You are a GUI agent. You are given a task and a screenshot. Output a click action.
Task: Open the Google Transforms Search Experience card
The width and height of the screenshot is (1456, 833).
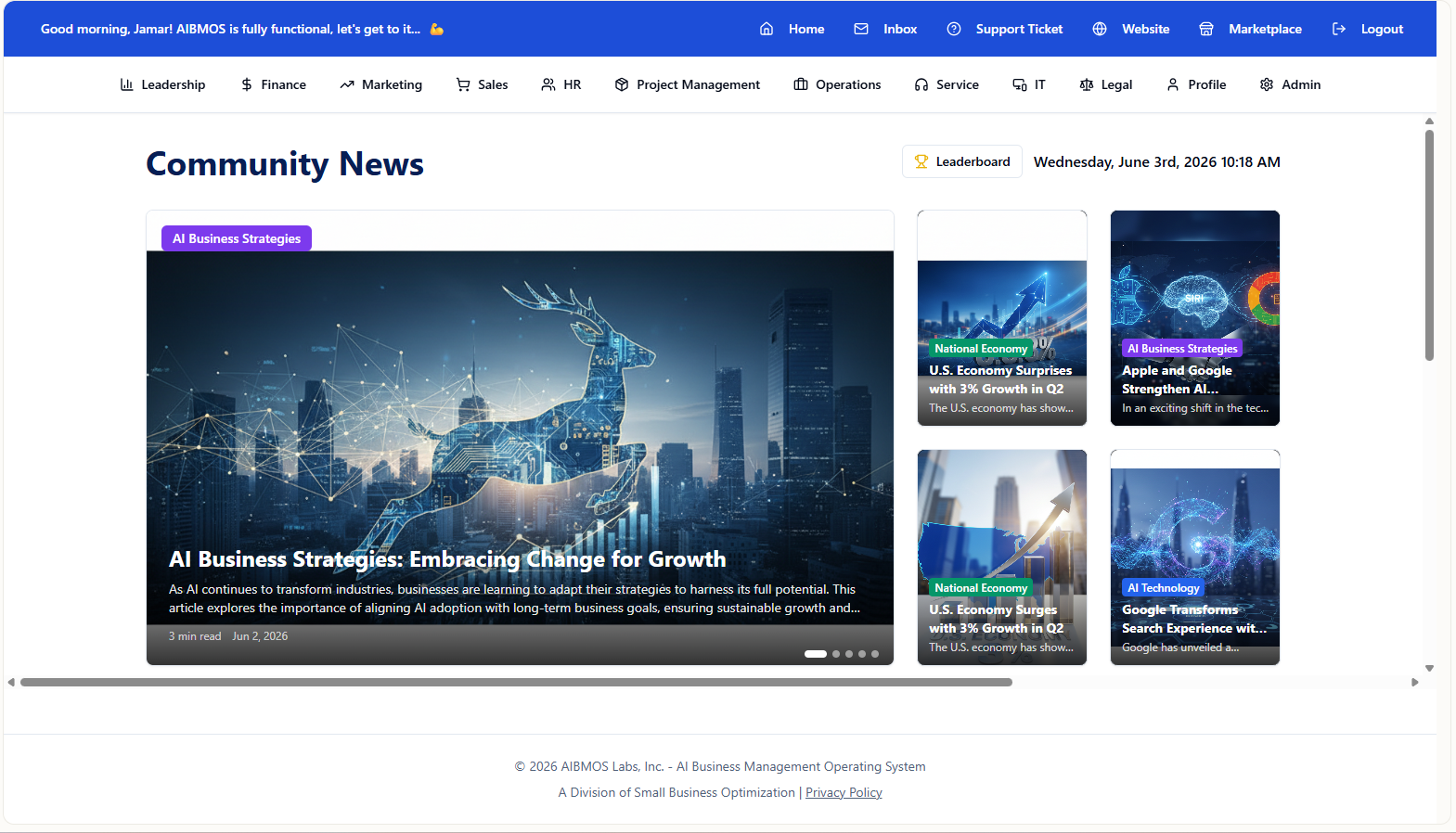[x=1195, y=557]
